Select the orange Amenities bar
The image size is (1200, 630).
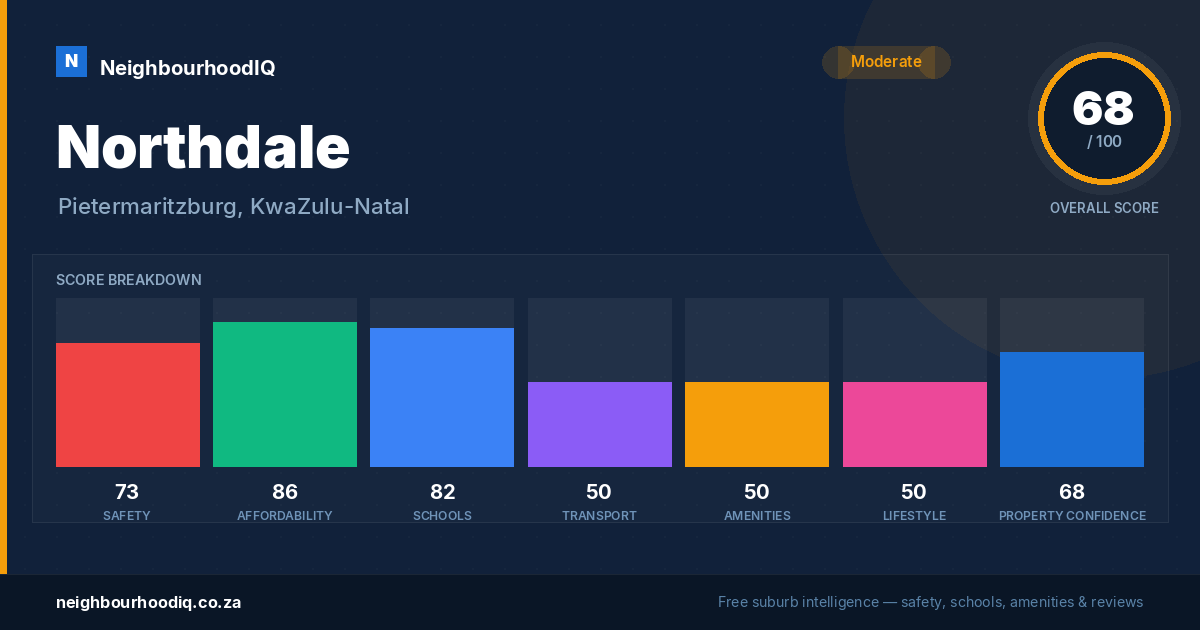click(757, 424)
